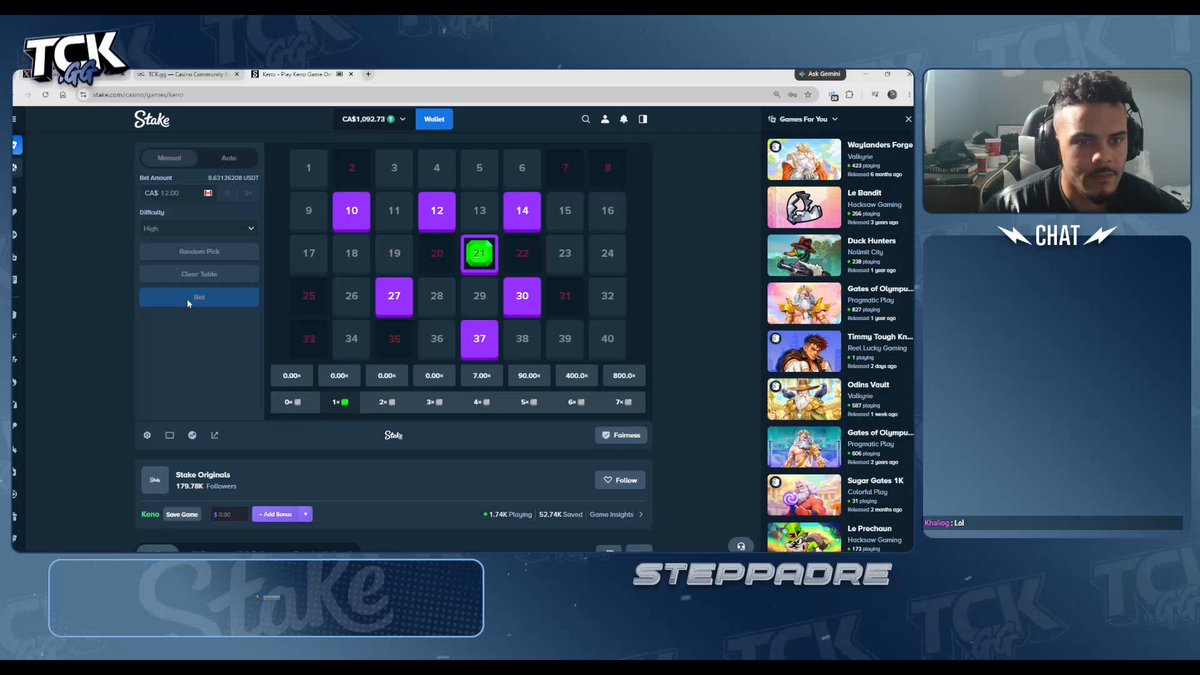Click Stake Originals avatar logo

(x=155, y=480)
